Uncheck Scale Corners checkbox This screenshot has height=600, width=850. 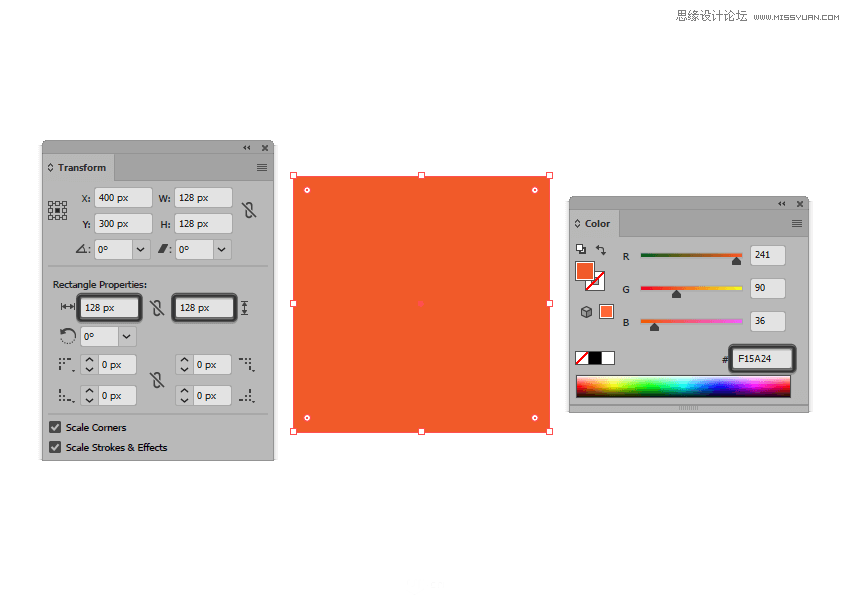[55, 427]
